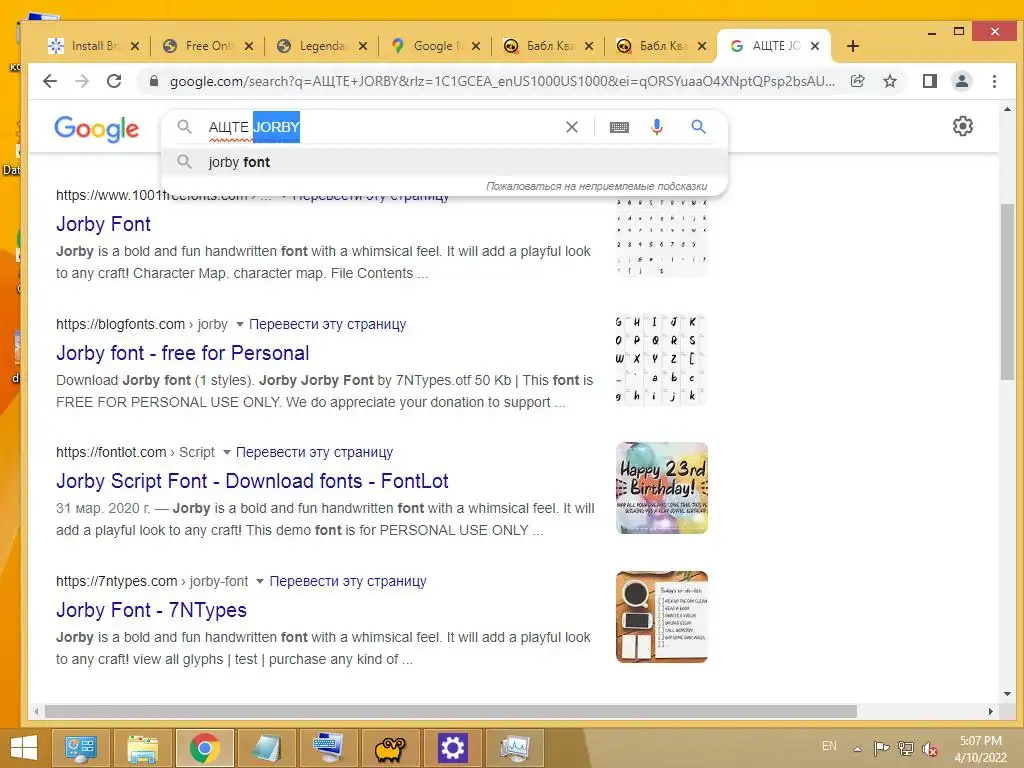The image size is (1024, 768).
Task: Translate the blogfonts.com result page
Action: pos(327,324)
